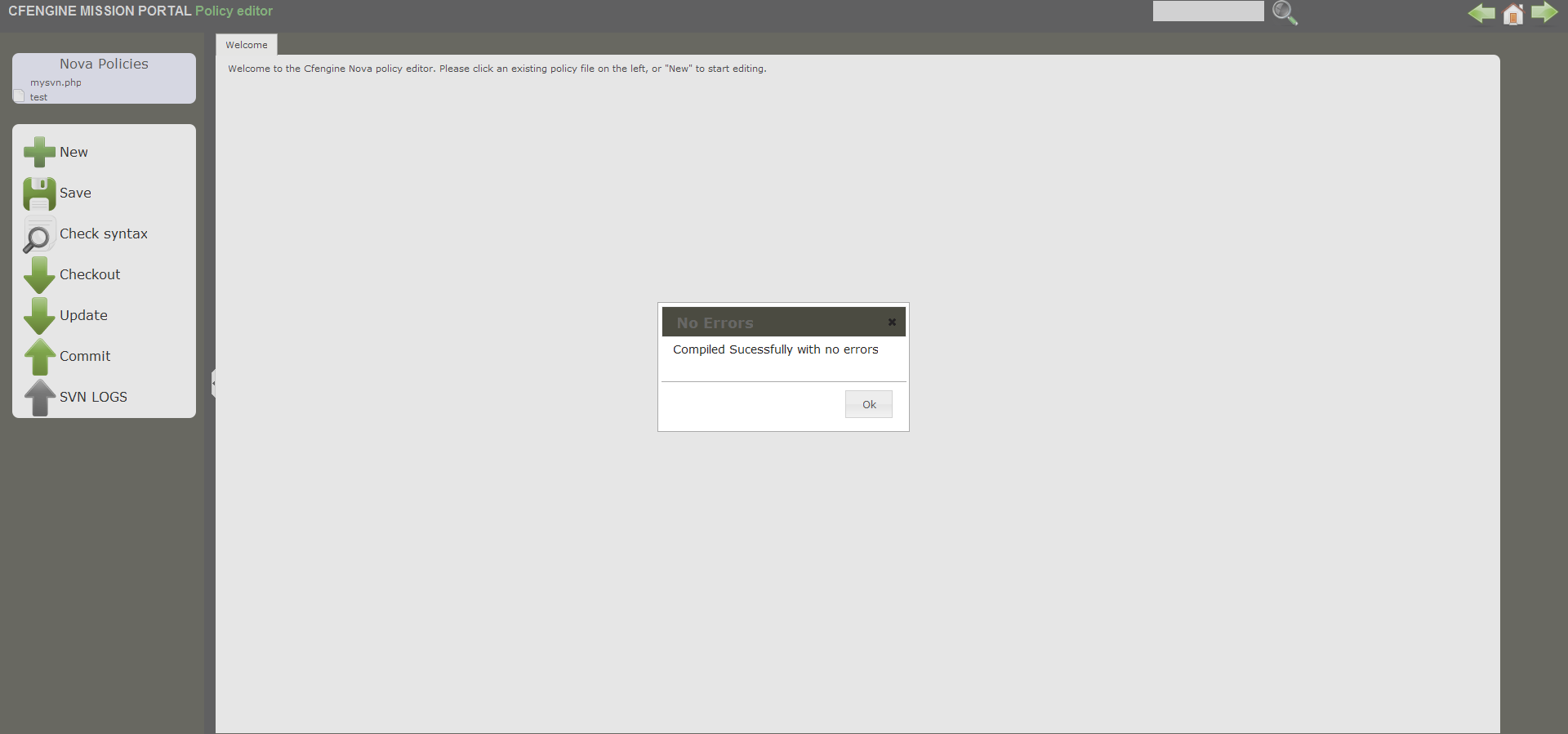Open mysvn.php policy file
The height and width of the screenshot is (734, 1568).
[56, 82]
